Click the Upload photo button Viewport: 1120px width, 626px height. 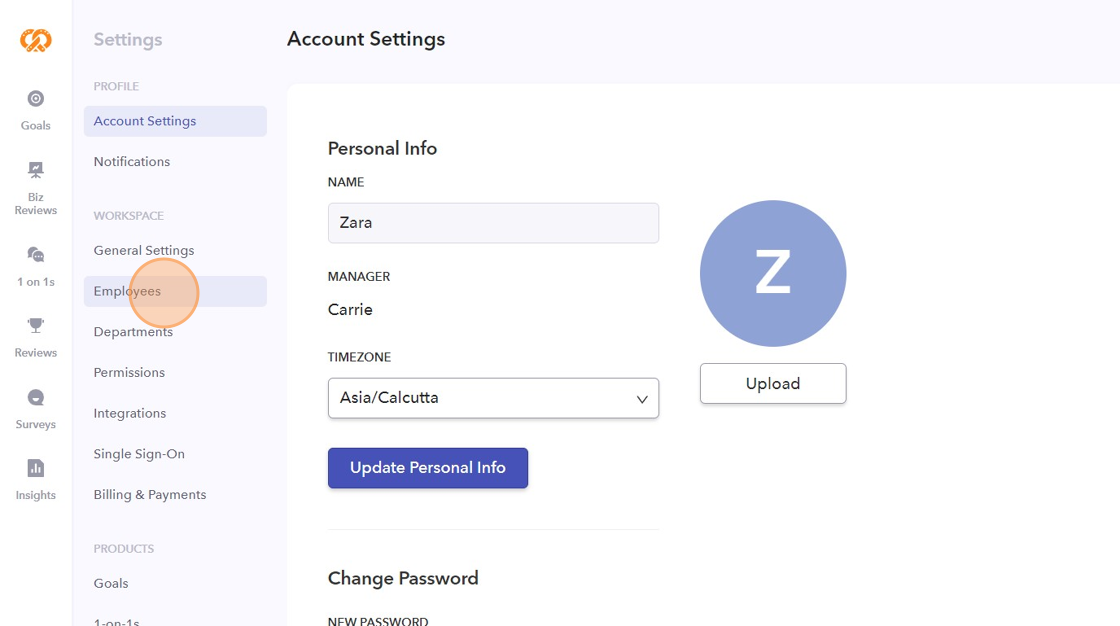tap(773, 384)
